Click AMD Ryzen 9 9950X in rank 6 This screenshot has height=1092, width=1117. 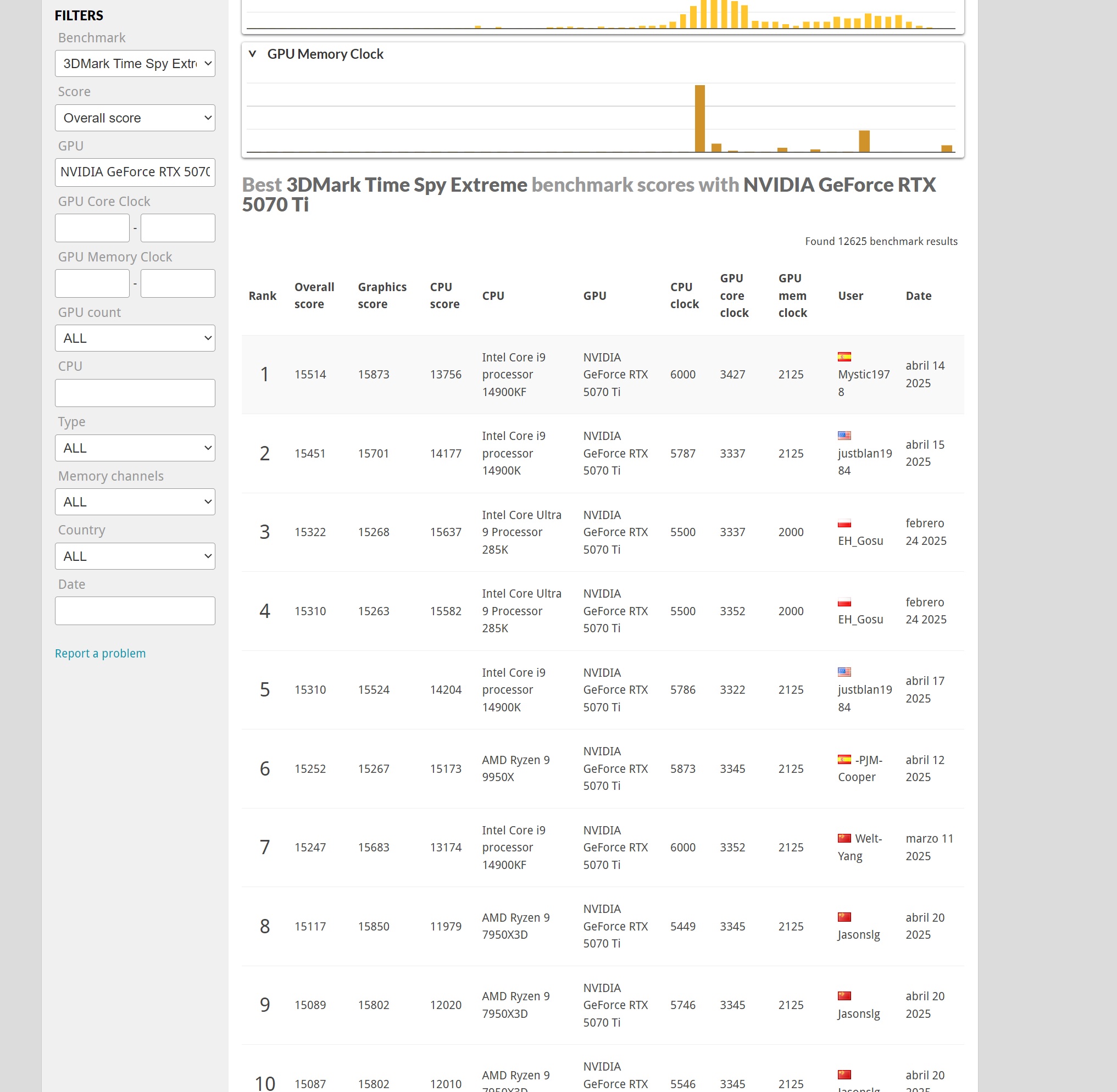tap(516, 768)
